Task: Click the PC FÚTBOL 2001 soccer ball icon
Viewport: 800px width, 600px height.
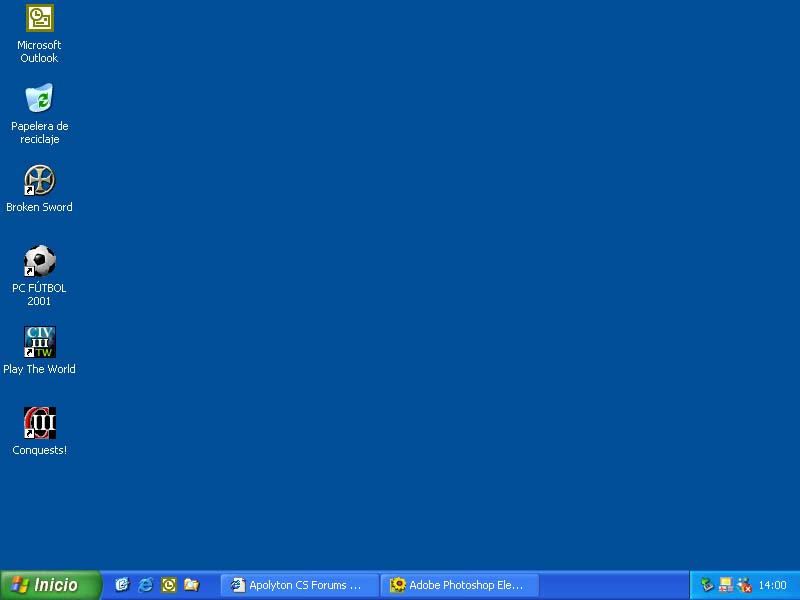Action: click(x=39, y=261)
